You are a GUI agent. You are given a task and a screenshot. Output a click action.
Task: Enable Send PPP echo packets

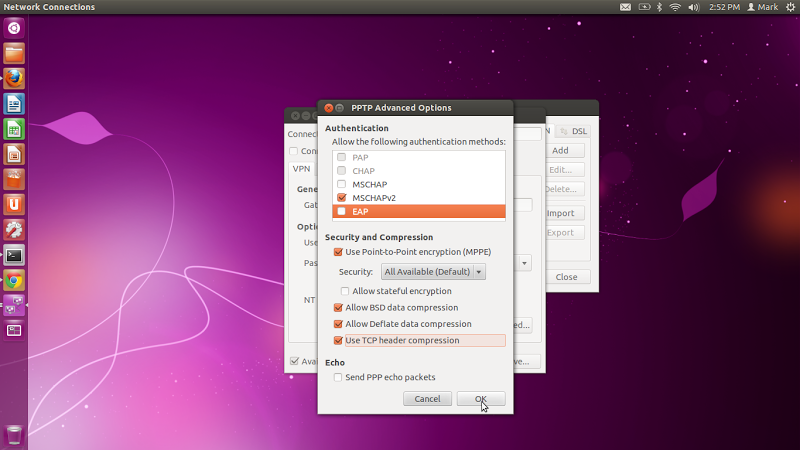point(338,377)
